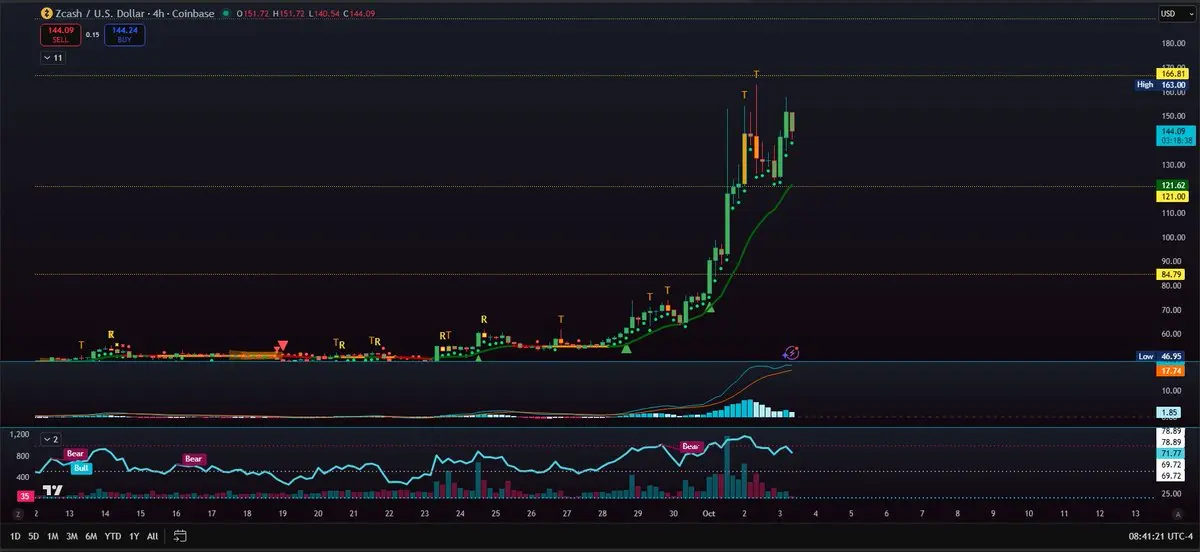The height and width of the screenshot is (552, 1200).
Task: Select the 1Y time range
Action: pyautogui.click(x=134, y=537)
